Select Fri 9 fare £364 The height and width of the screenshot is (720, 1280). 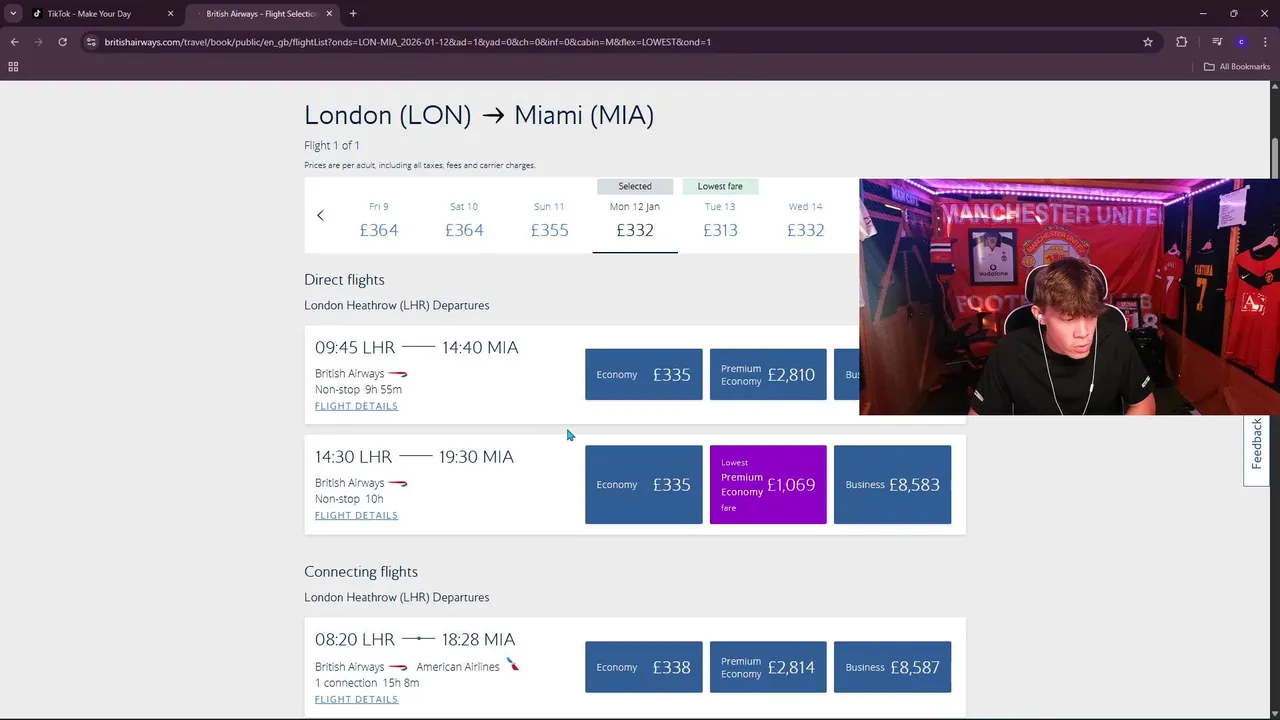click(379, 220)
